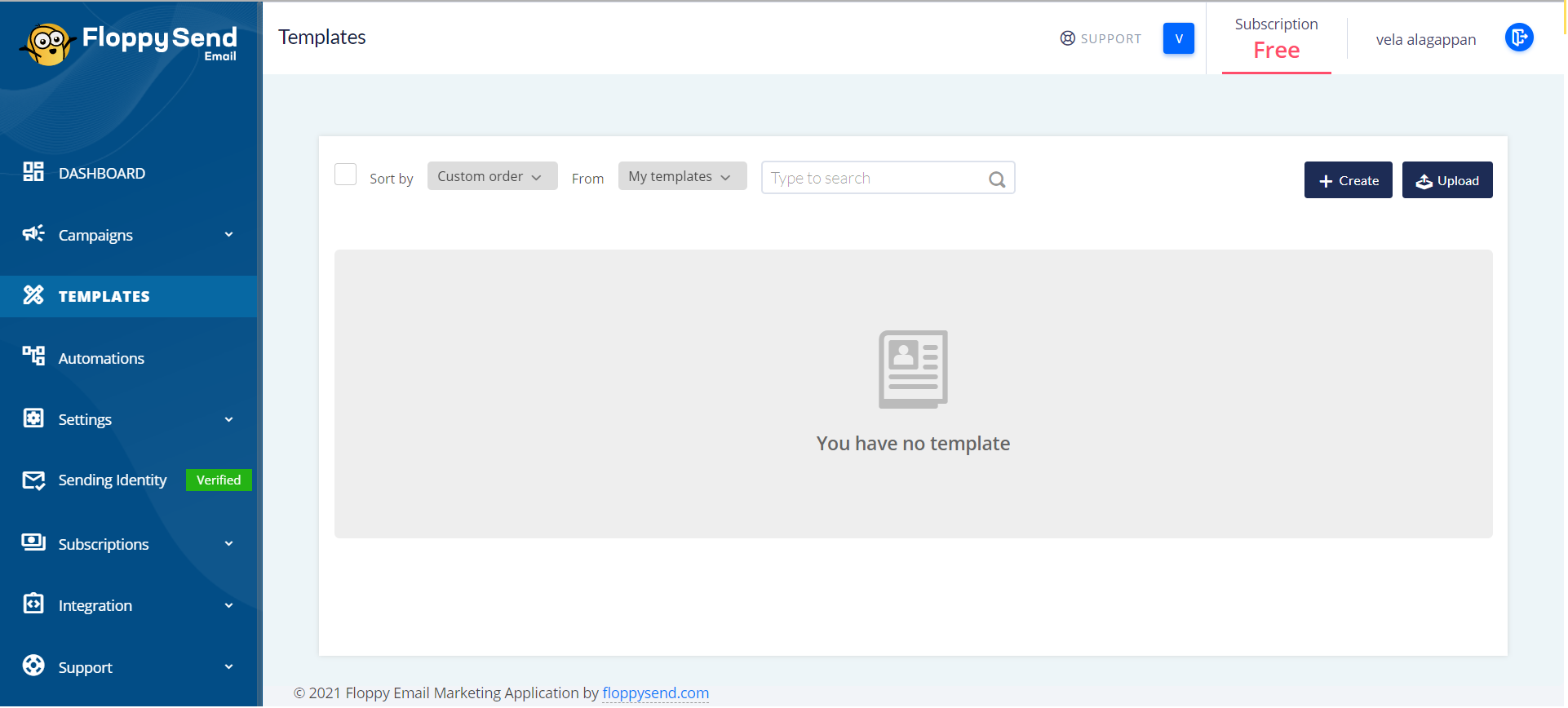Click the vela alagappan user name

(x=1426, y=39)
